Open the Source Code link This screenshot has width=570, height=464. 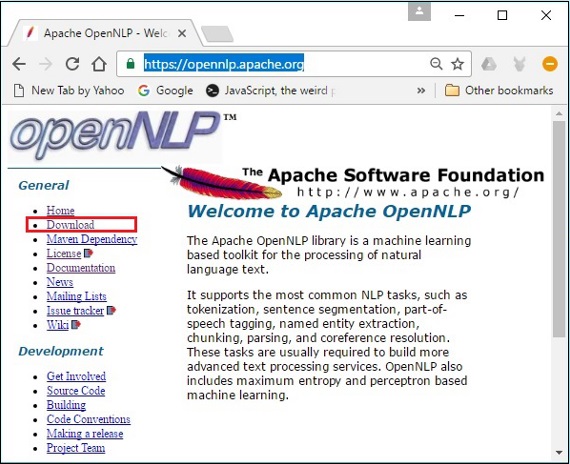(x=76, y=391)
